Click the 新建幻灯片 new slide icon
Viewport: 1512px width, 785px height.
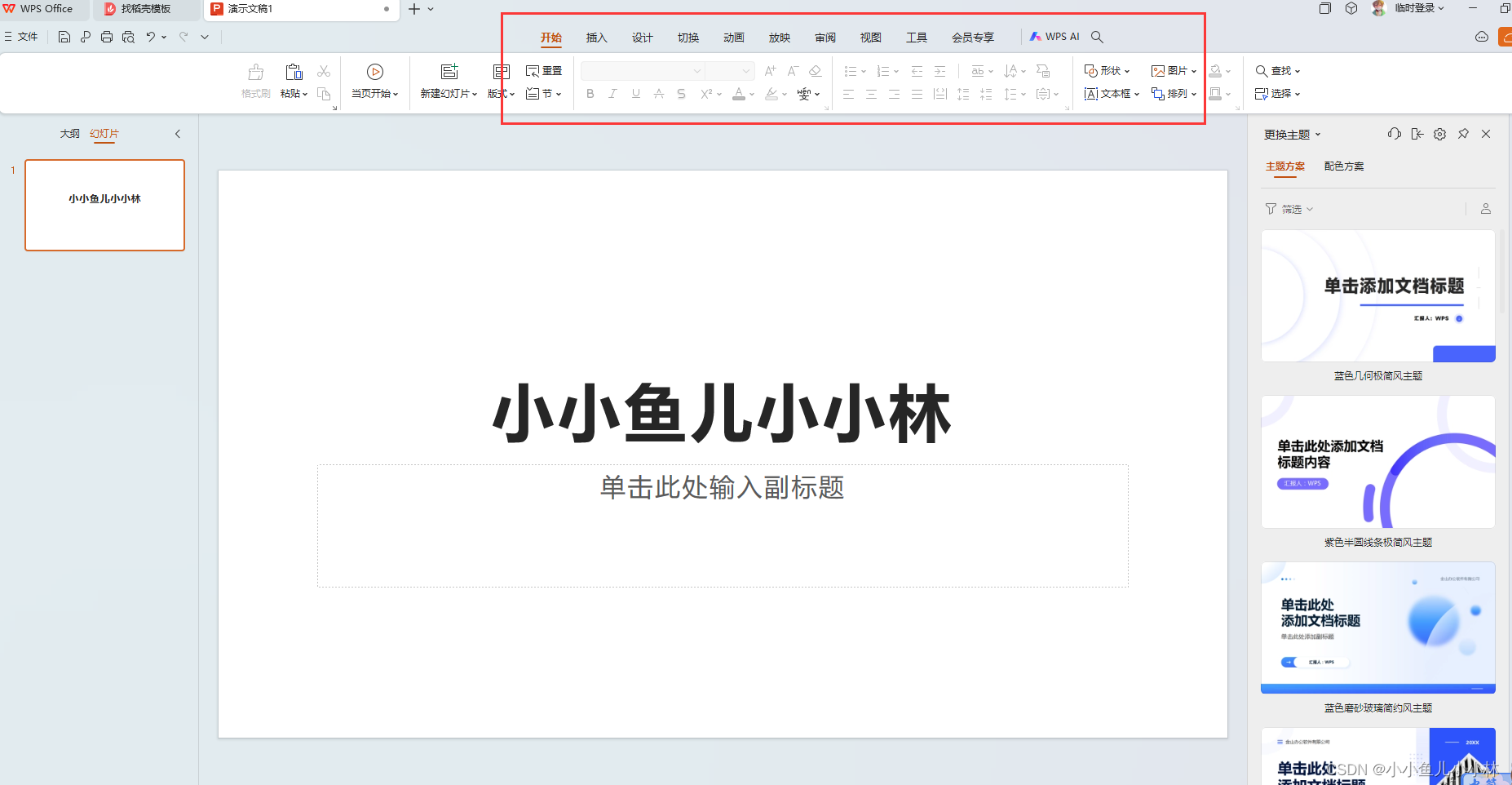tap(449, 72)
